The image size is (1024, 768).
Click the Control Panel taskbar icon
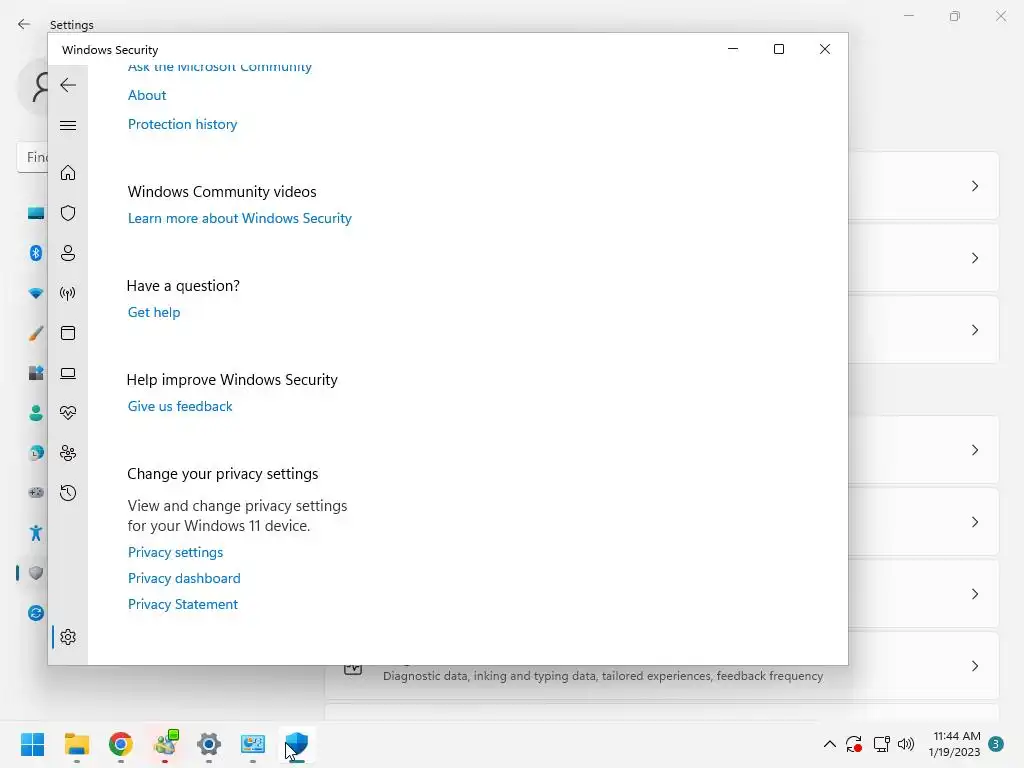coord(253,744)
